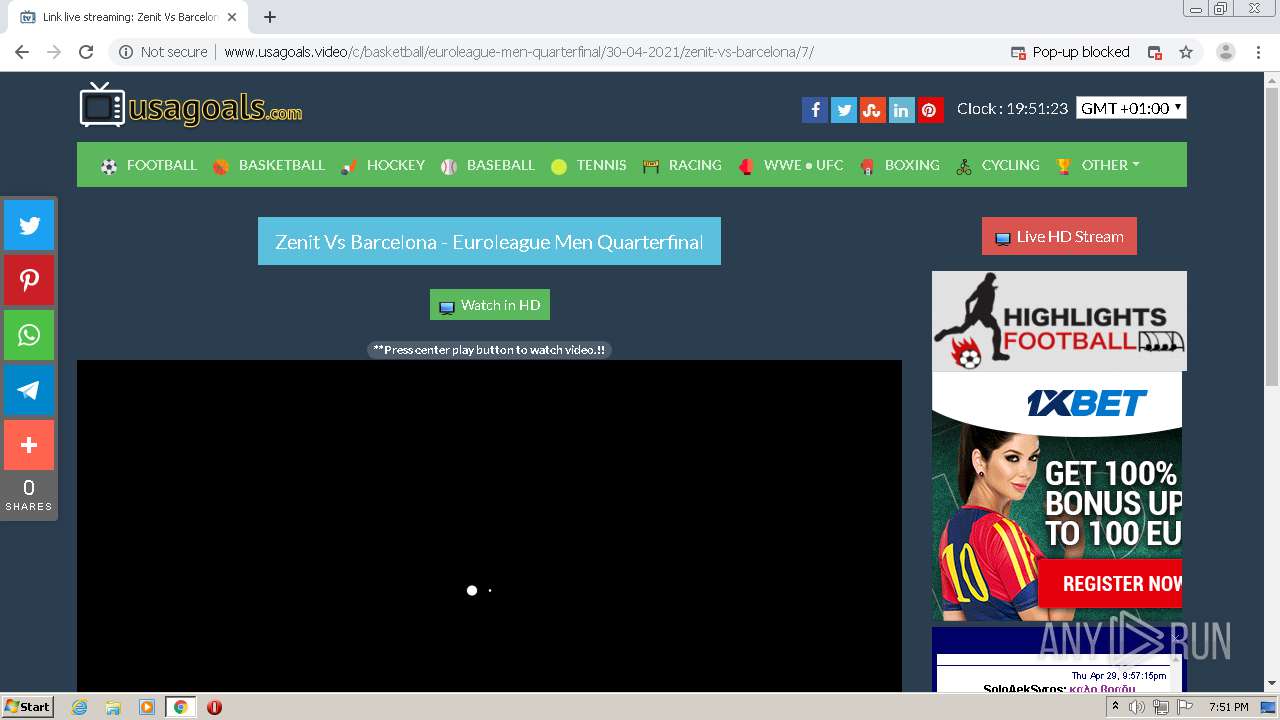
Task: Open the TENNIS menu item
Action: click(589, 165)
